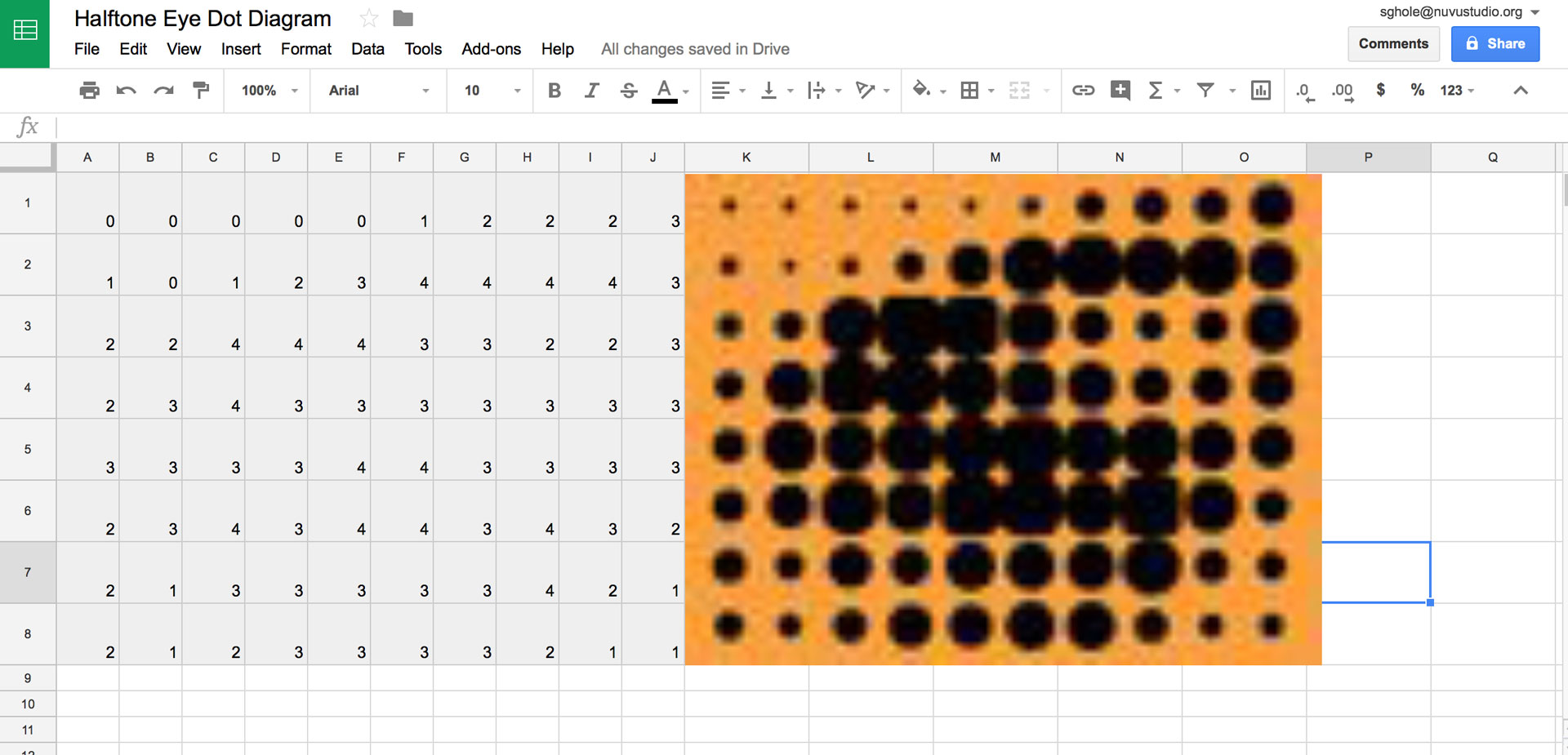The image size is (1568, 755).
Task: Undo the last action
Action: pos(126,91)
